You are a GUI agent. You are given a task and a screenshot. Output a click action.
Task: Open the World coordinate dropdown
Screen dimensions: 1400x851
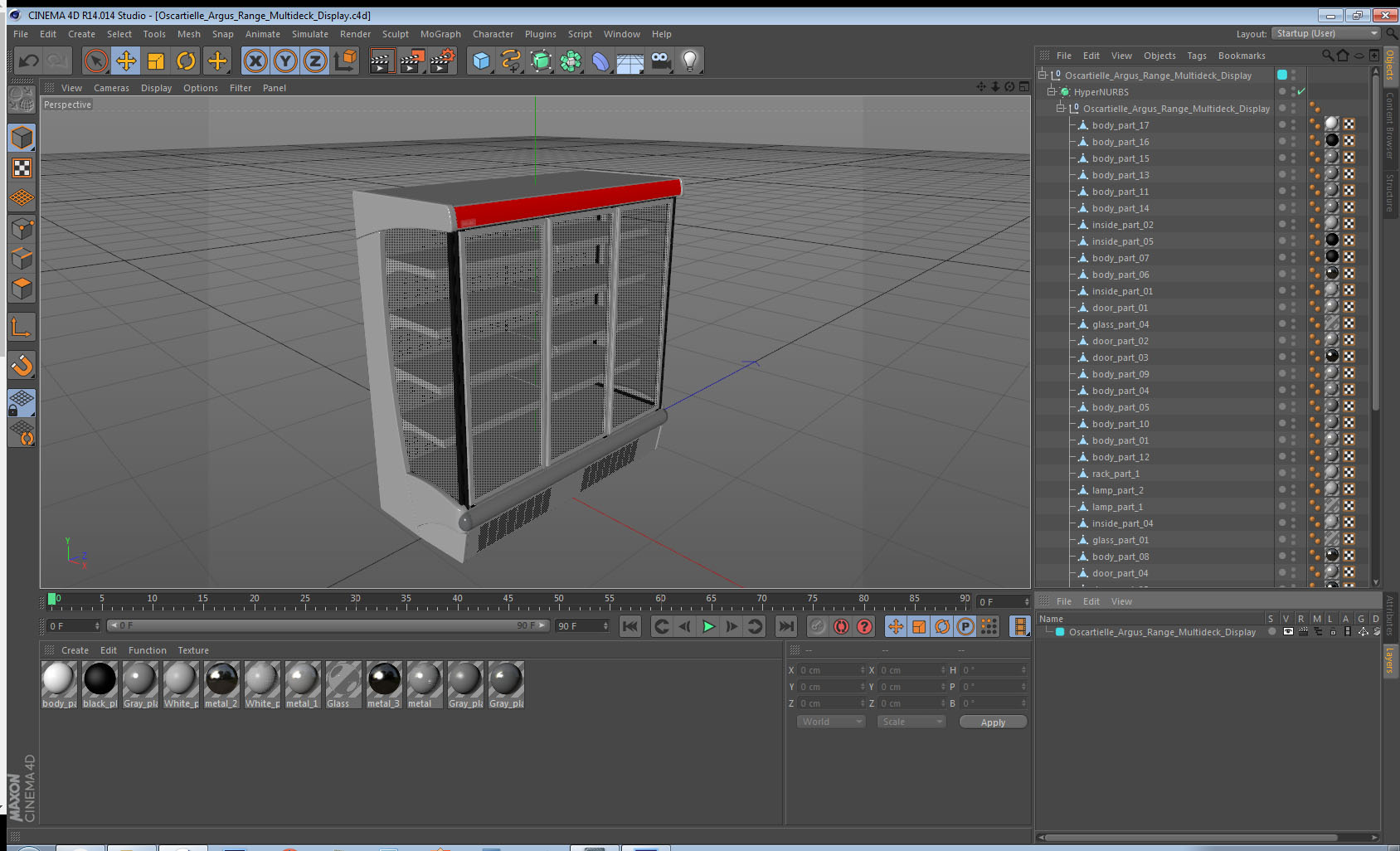tap(832, 722)
